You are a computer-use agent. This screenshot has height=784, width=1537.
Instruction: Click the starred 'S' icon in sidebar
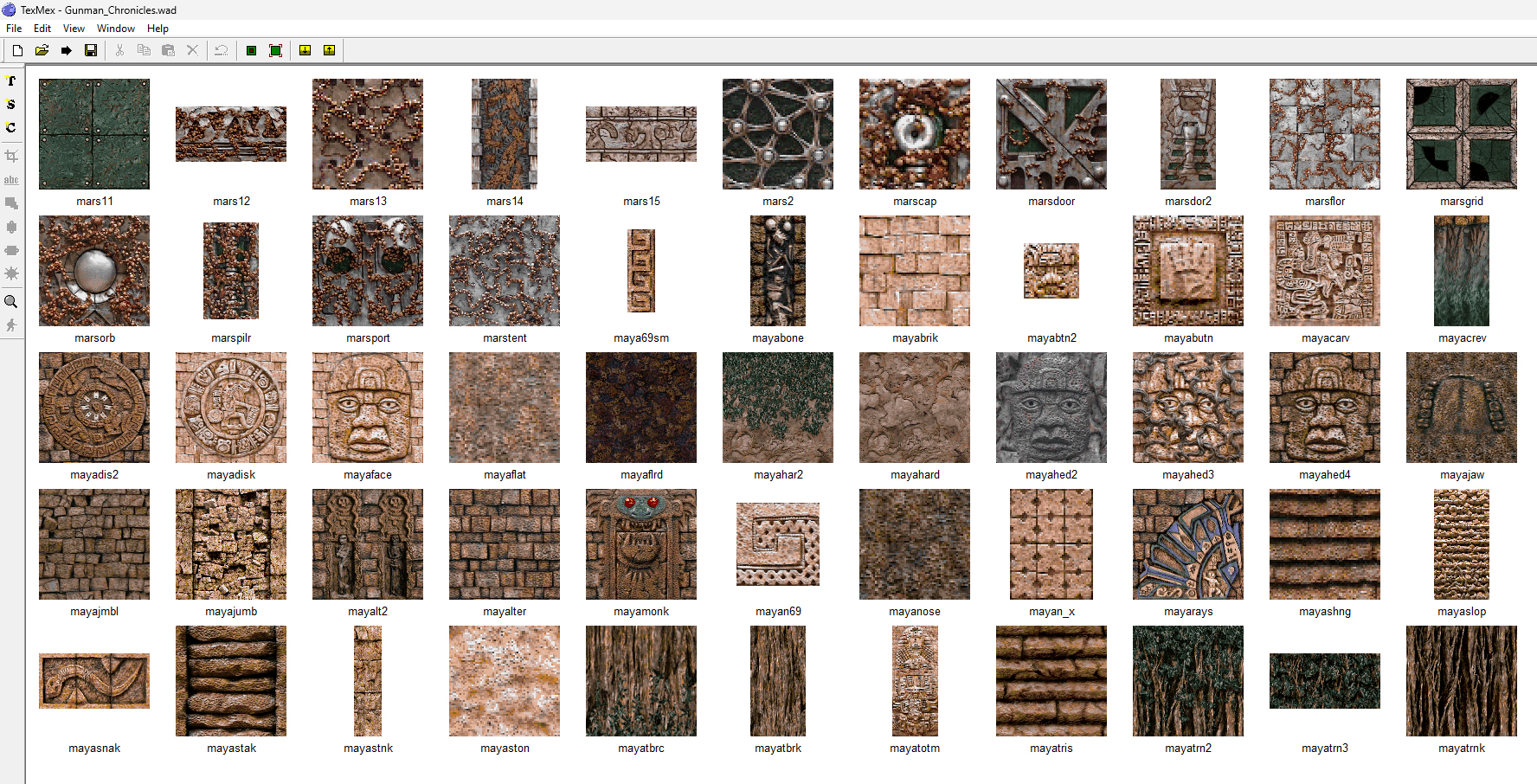tap(11, 104)
